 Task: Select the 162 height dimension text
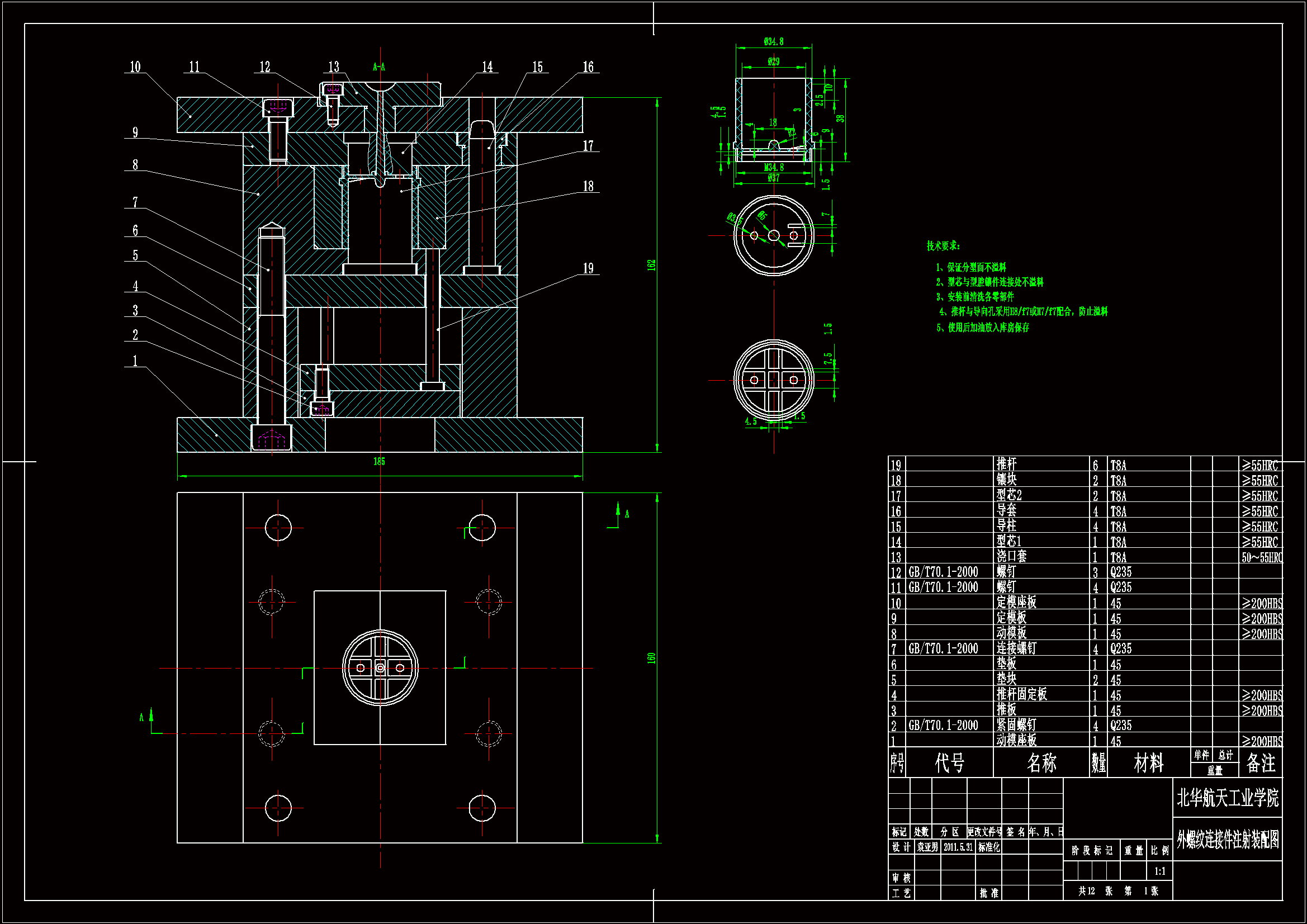coord(651,265)
